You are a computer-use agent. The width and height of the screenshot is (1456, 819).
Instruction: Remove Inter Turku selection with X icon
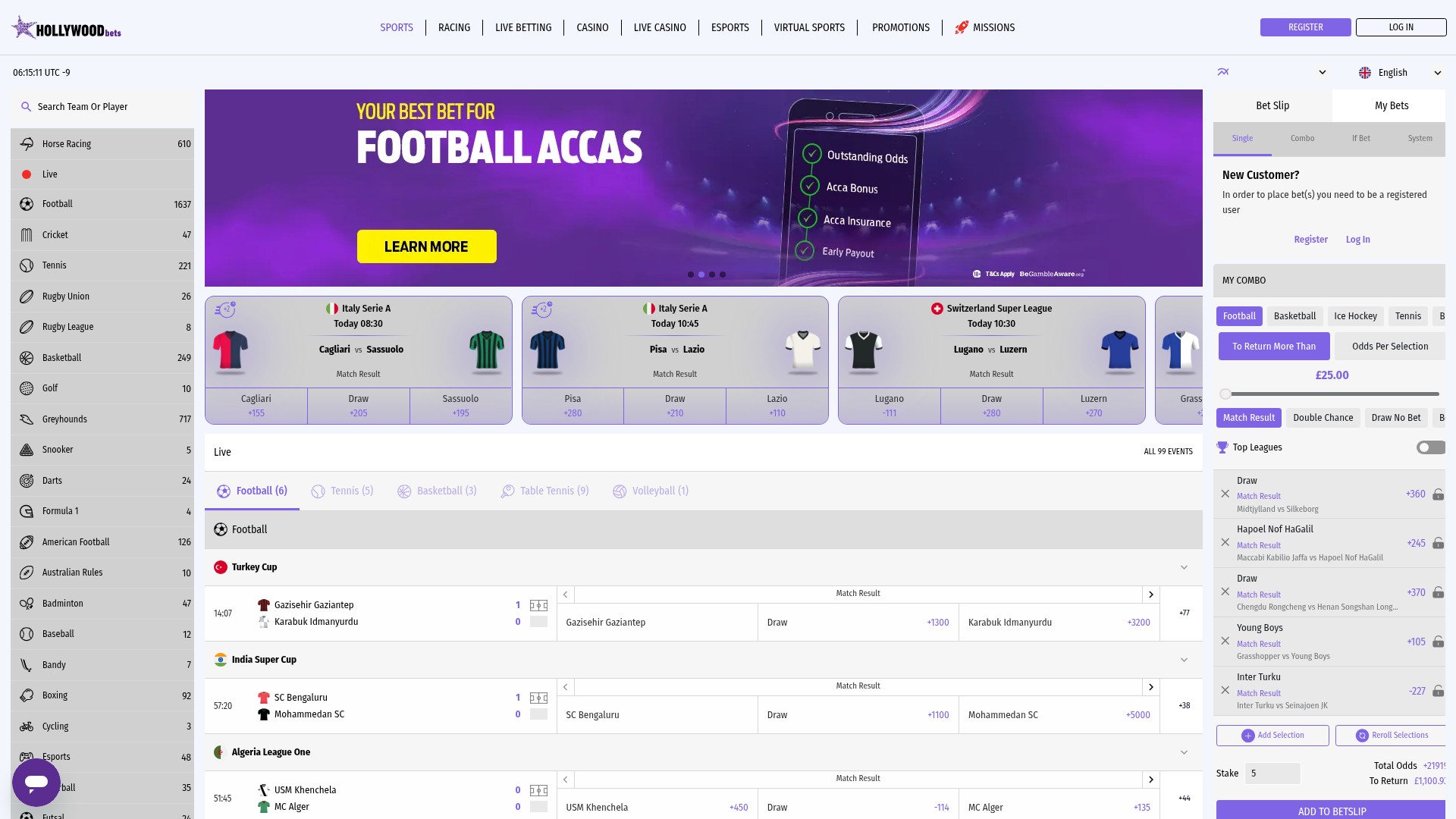tap(1225, 691)
